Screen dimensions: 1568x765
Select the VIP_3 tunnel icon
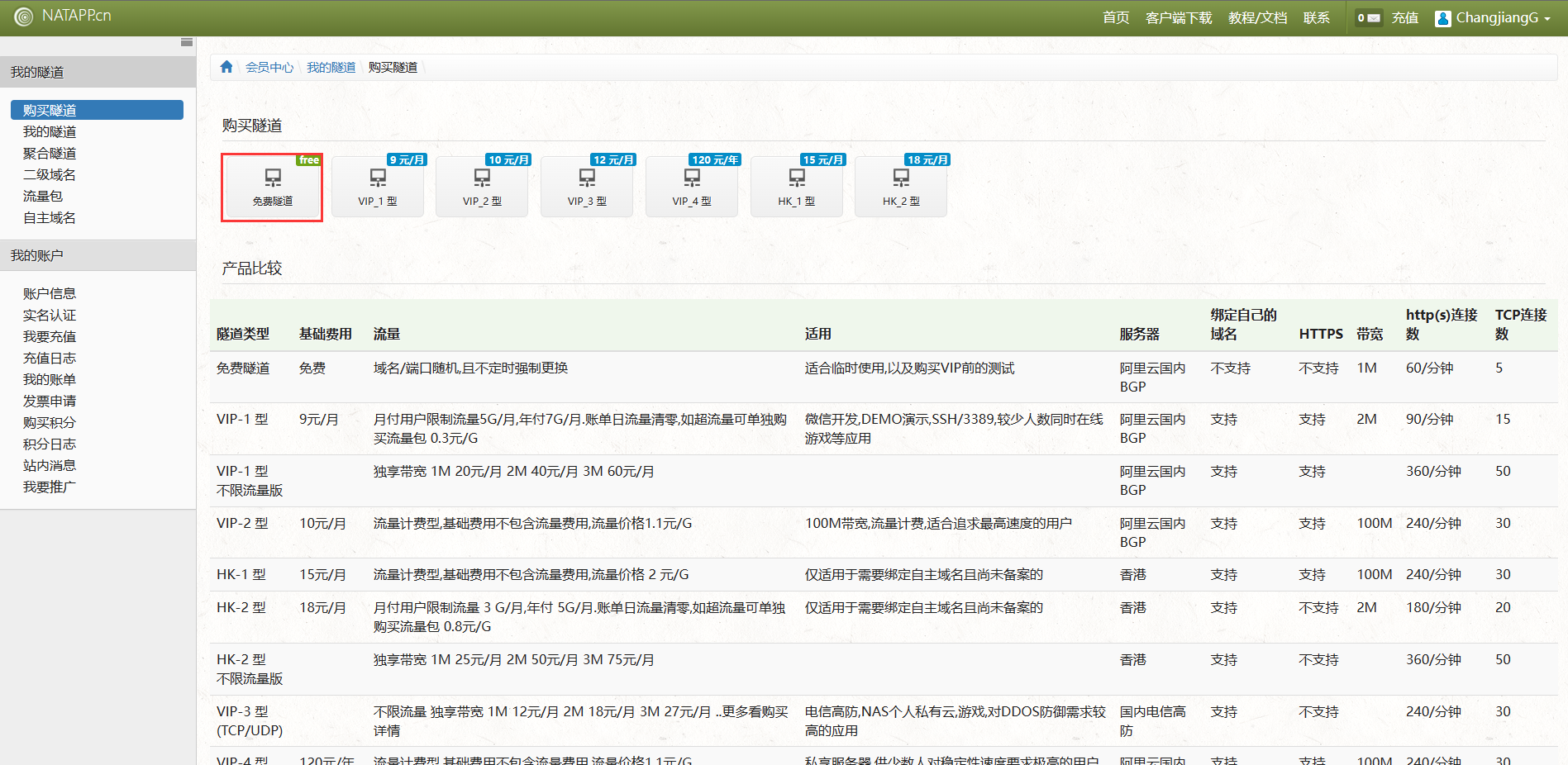coord(587,178)
